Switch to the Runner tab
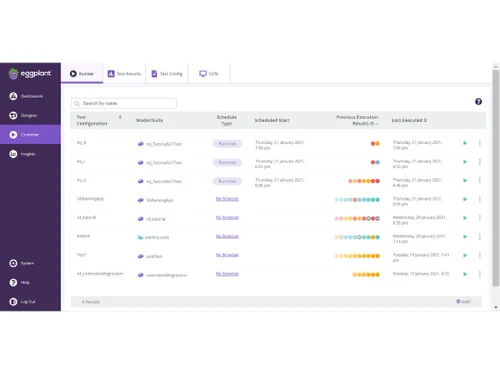 82,74
